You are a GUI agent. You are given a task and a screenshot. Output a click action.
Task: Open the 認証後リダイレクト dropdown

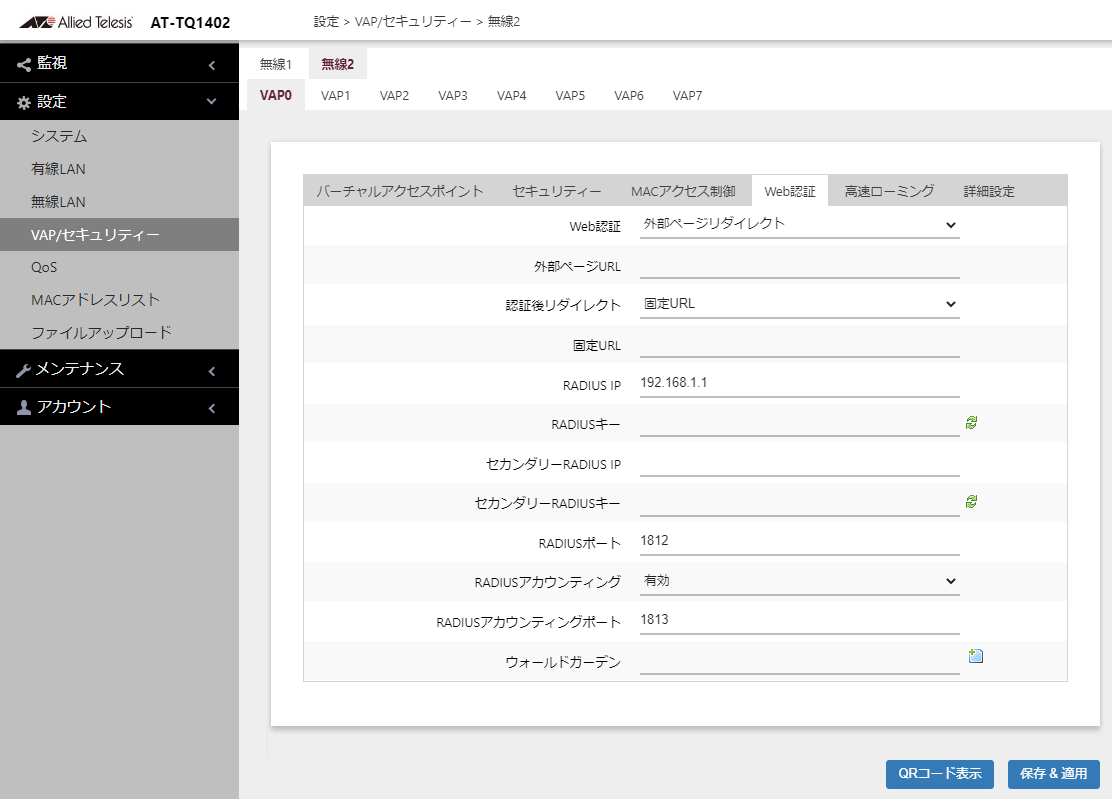799,304
